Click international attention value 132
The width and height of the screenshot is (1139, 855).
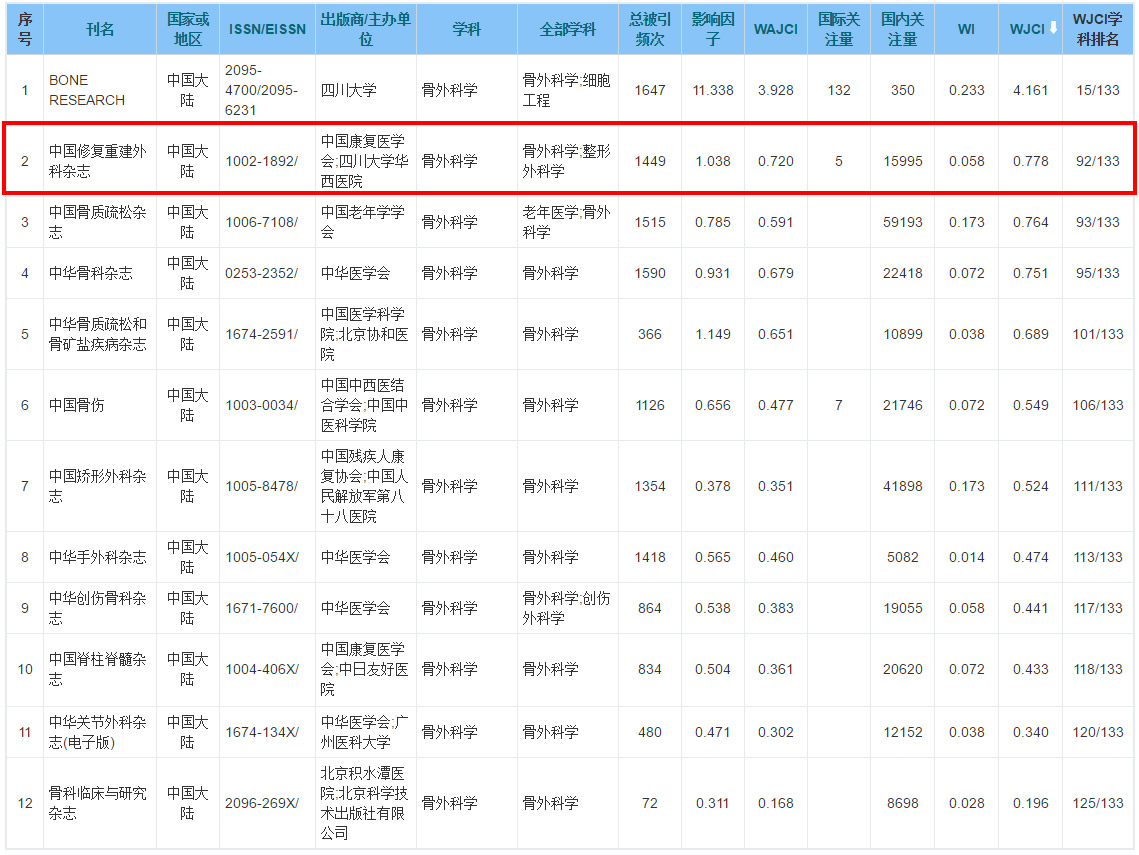[839, 90]
